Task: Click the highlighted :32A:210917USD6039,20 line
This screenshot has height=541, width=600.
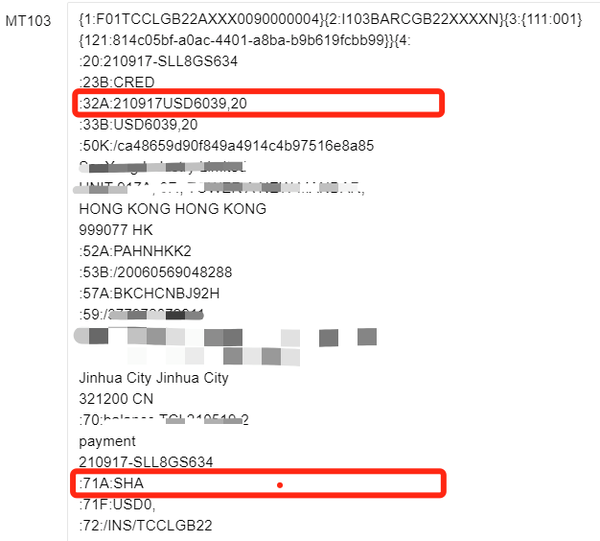Action: click(259, 103)
